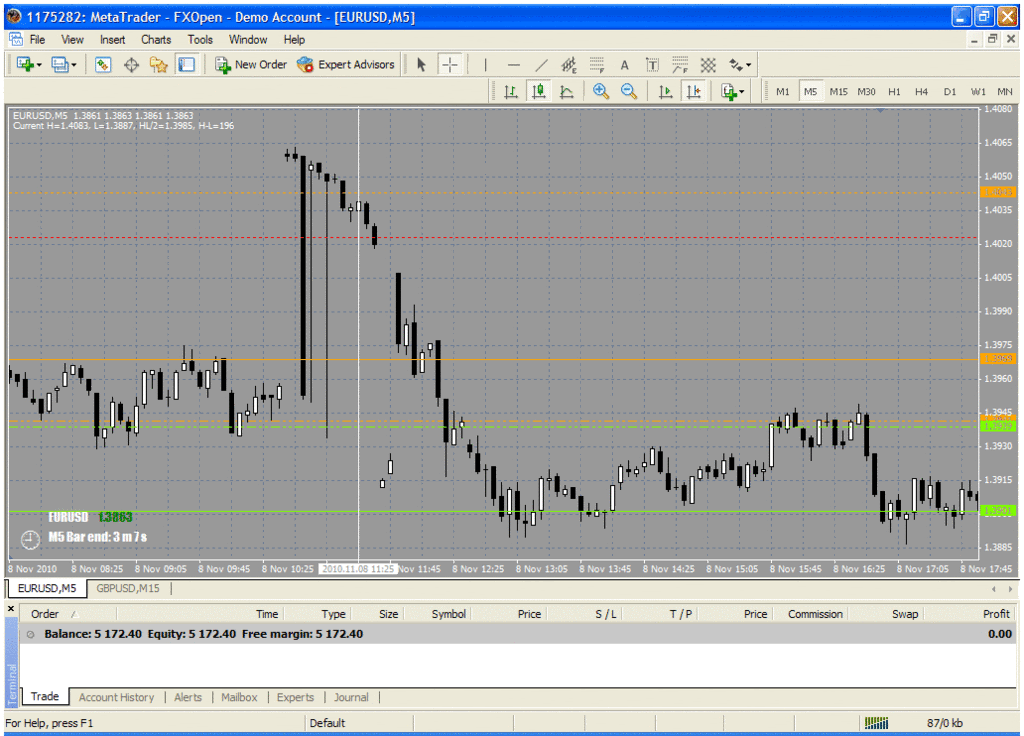
Task: Show the Navigator panel
Action: click(159, 65)
